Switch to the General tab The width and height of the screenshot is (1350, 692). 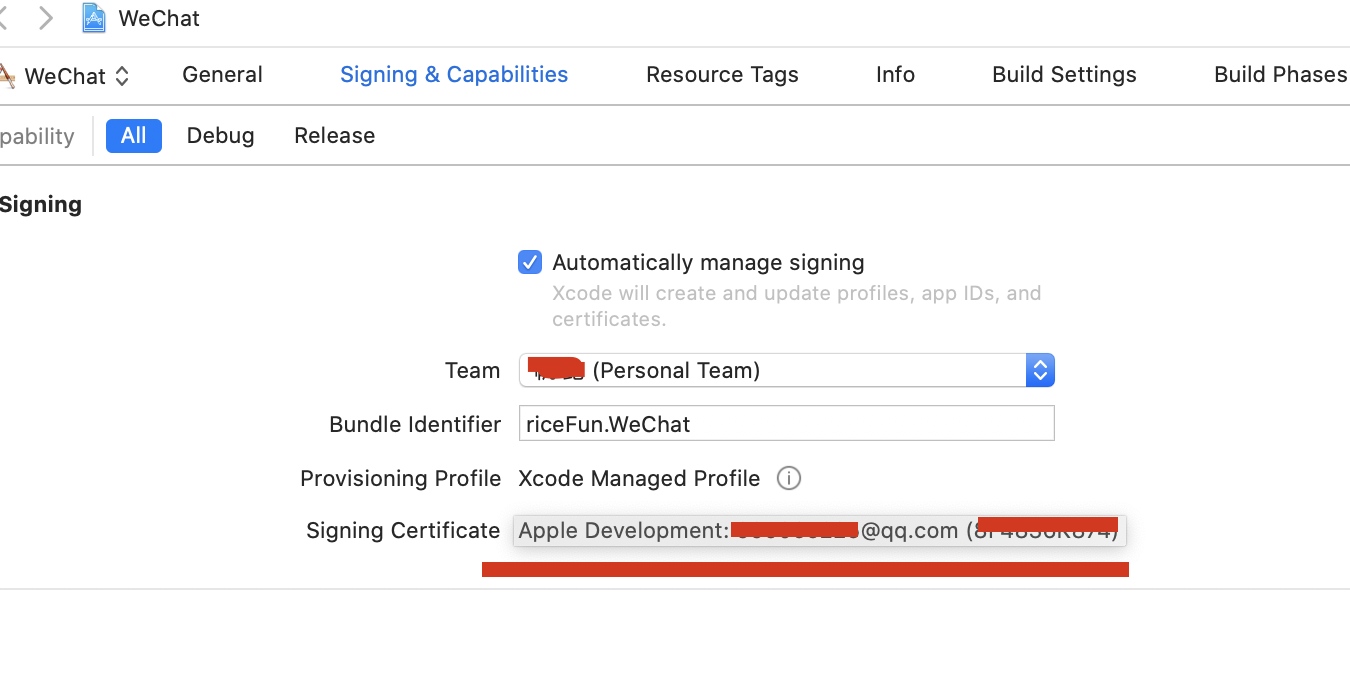click(222, 75)
